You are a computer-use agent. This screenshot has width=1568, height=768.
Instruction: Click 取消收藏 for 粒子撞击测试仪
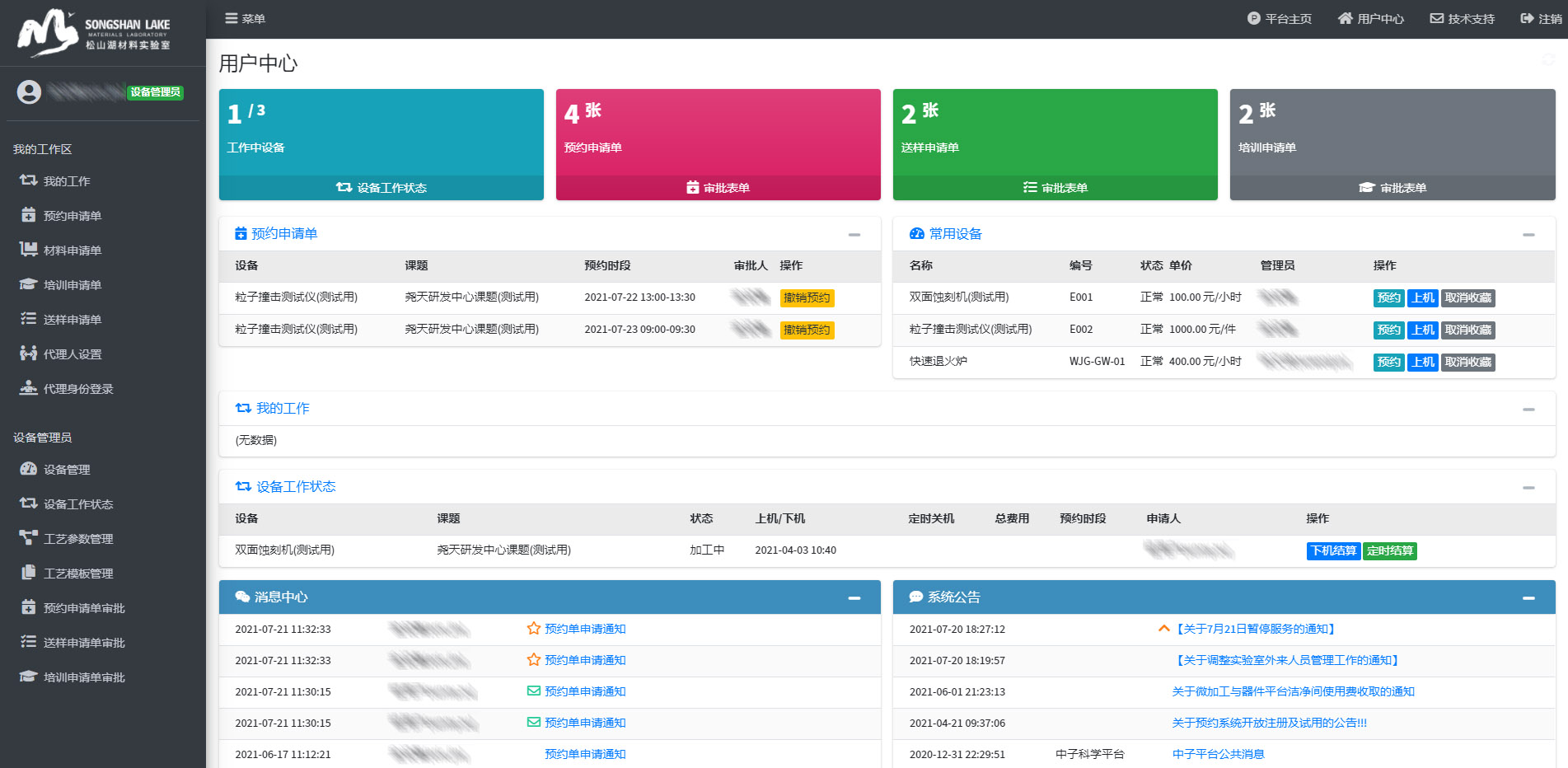pyautogui.click(x=1467, y=330)
